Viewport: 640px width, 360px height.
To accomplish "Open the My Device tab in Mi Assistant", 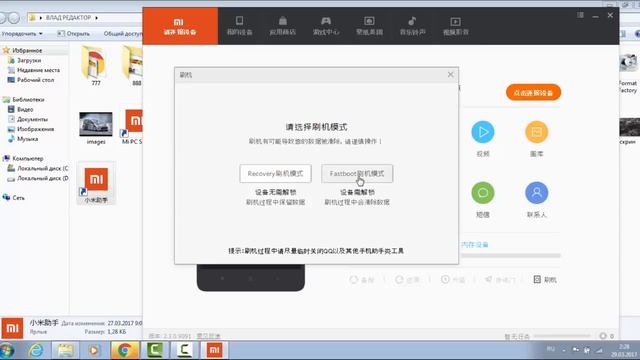I will click(240, 26).
